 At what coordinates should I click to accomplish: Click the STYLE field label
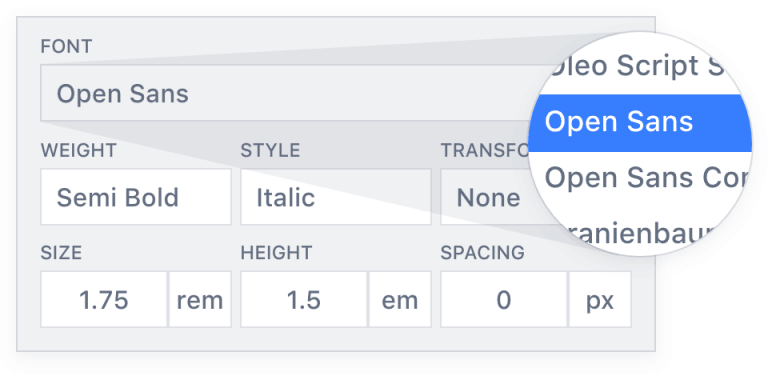(x=270, y=150)
